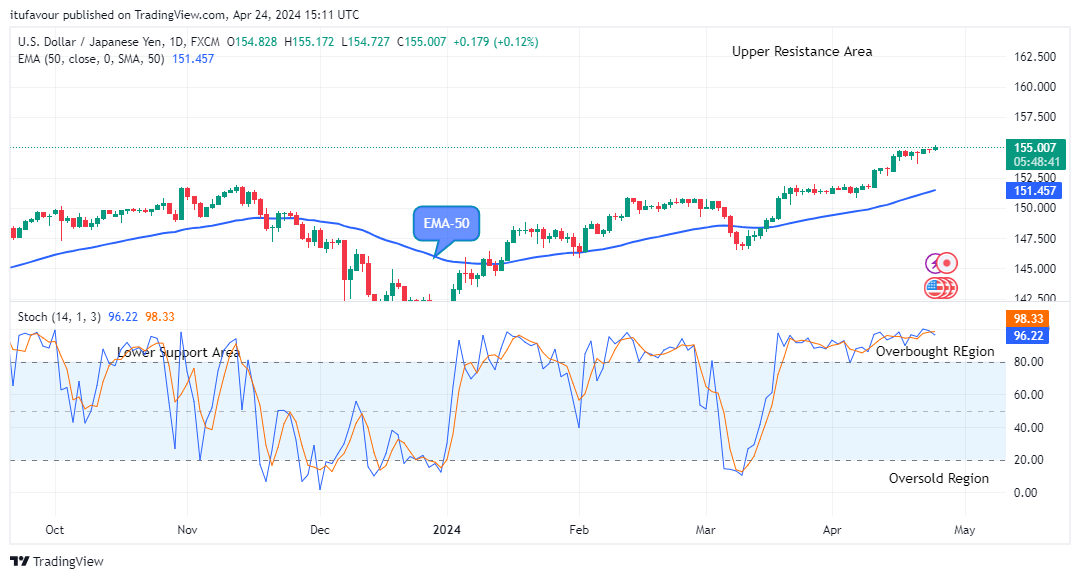Click the Dec time axis label

click(x=320, y=529)
